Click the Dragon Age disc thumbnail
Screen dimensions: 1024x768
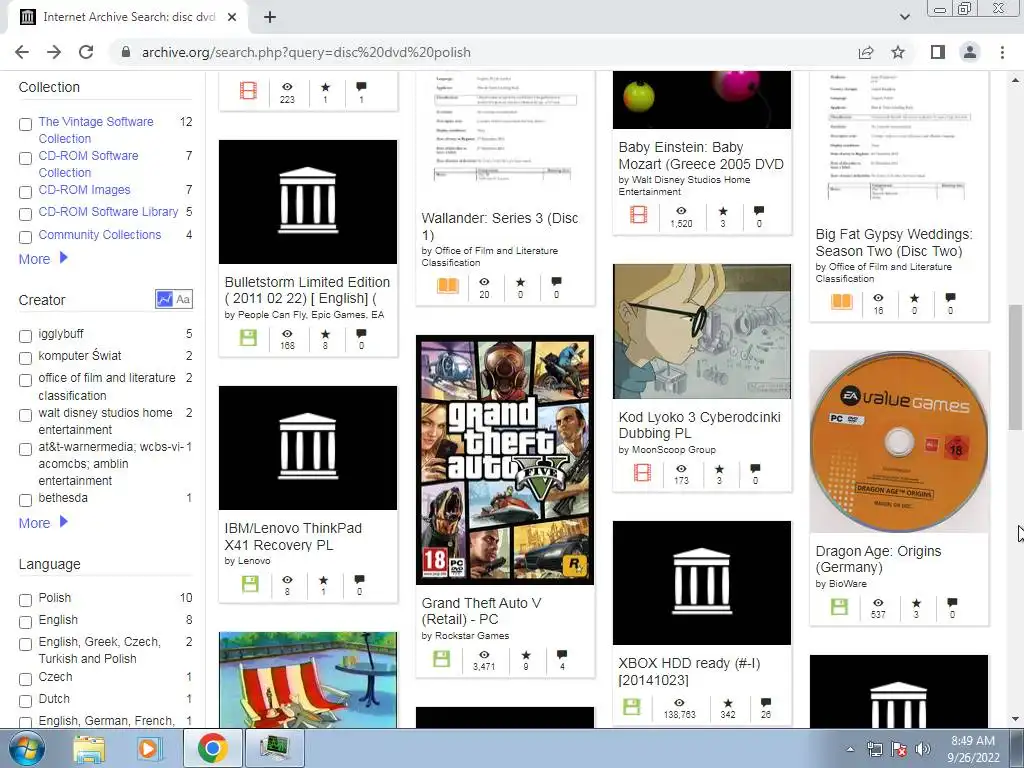point(899,441)
